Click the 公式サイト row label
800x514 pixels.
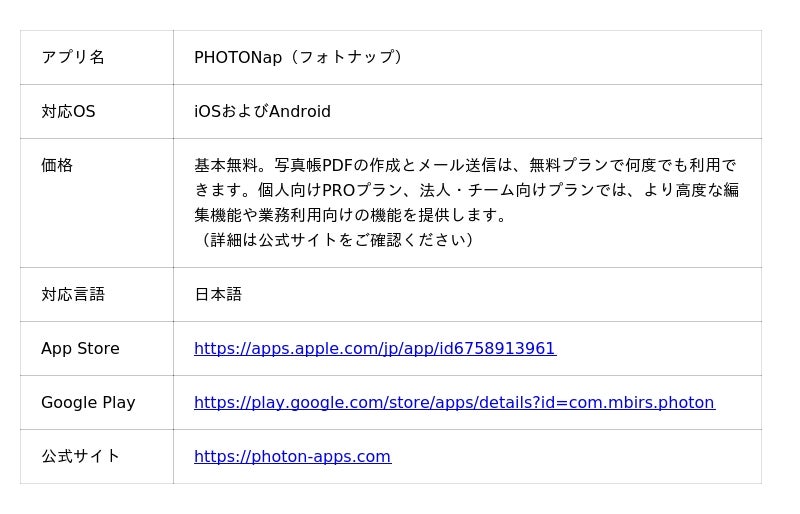(81, 456)
